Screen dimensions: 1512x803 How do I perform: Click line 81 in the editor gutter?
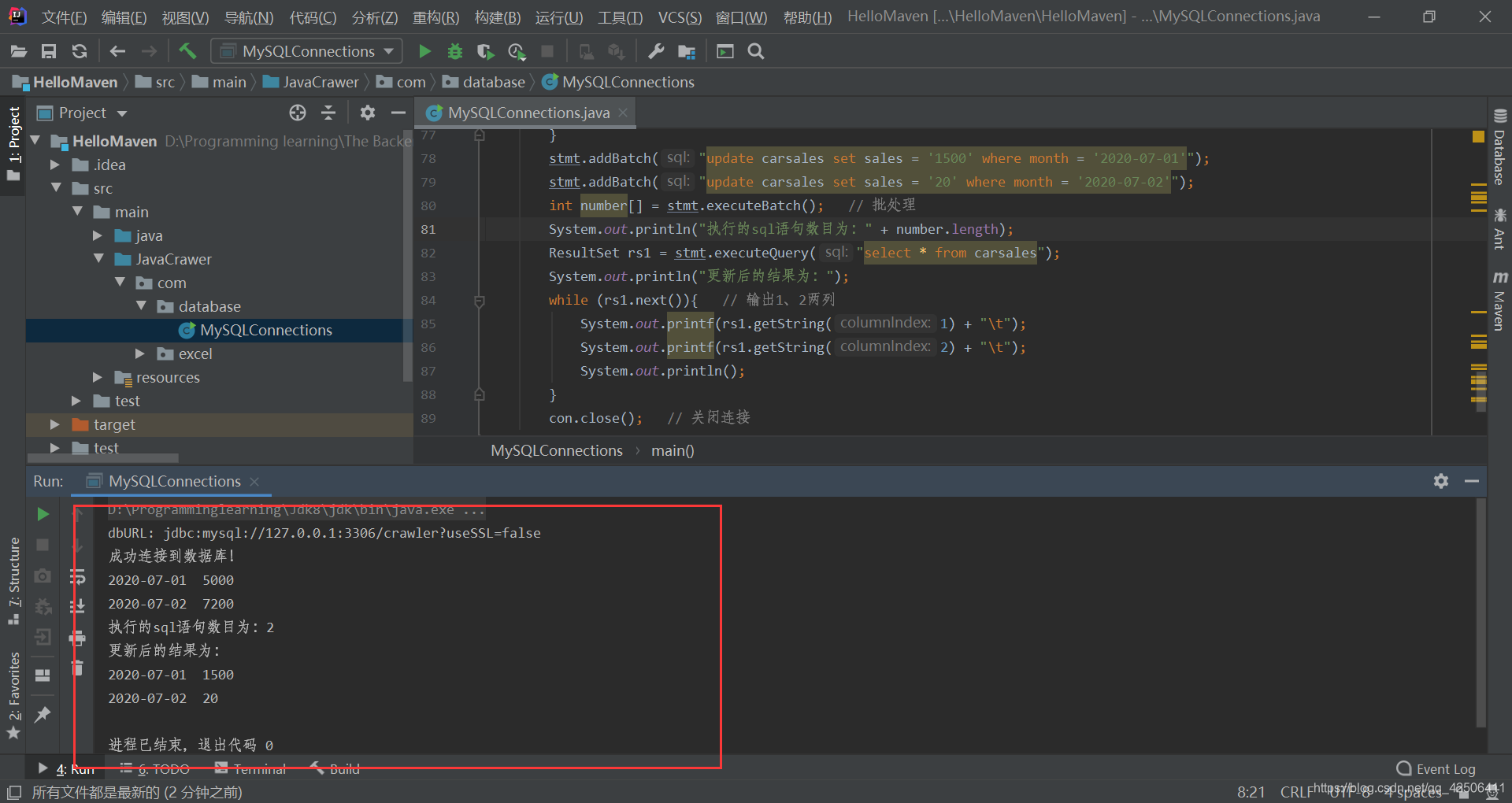pyautogui.click(x=428, y=230)
